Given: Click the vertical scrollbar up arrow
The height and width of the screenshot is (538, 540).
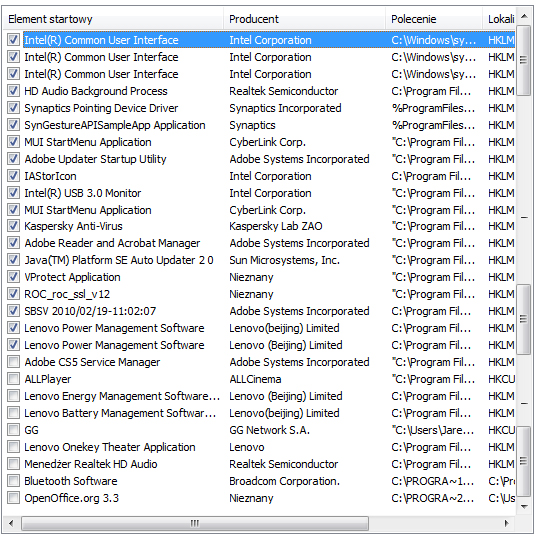Looking at the screenshot, I should pos(524,16).
